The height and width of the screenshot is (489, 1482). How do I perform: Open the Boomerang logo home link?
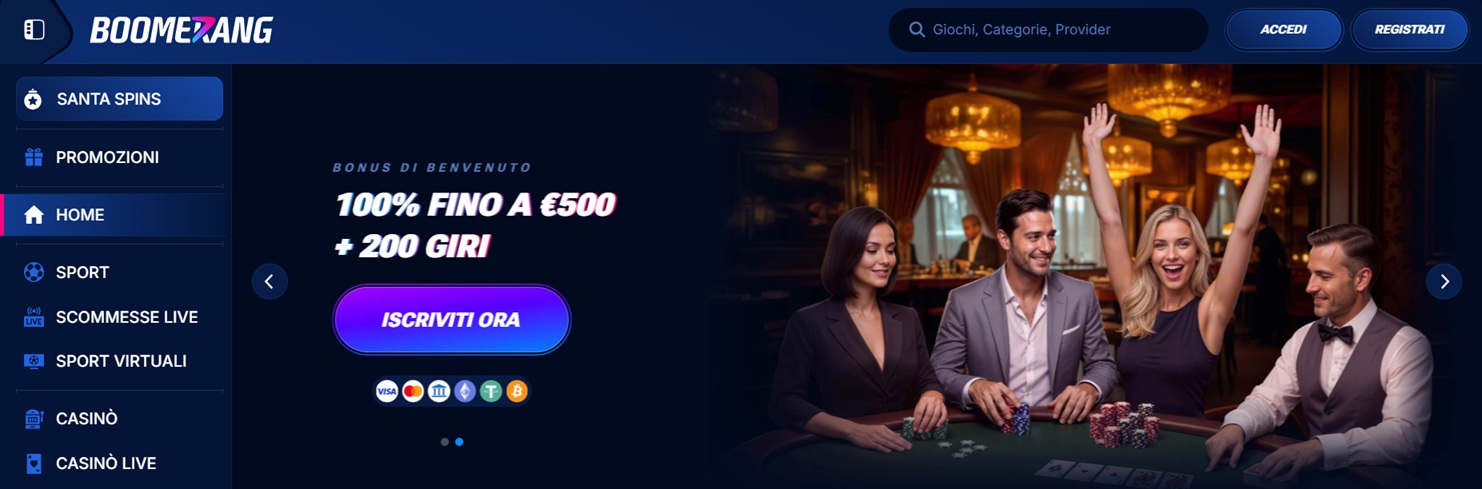pyautogui.click(x=181, y=30)
